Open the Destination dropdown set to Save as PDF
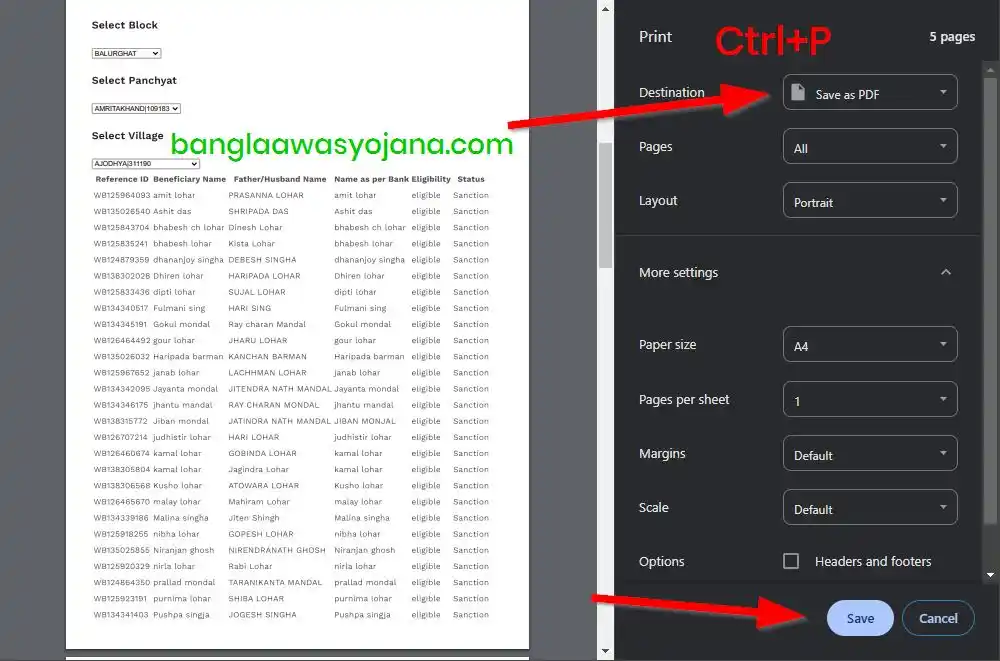 (x=869, y=92)
